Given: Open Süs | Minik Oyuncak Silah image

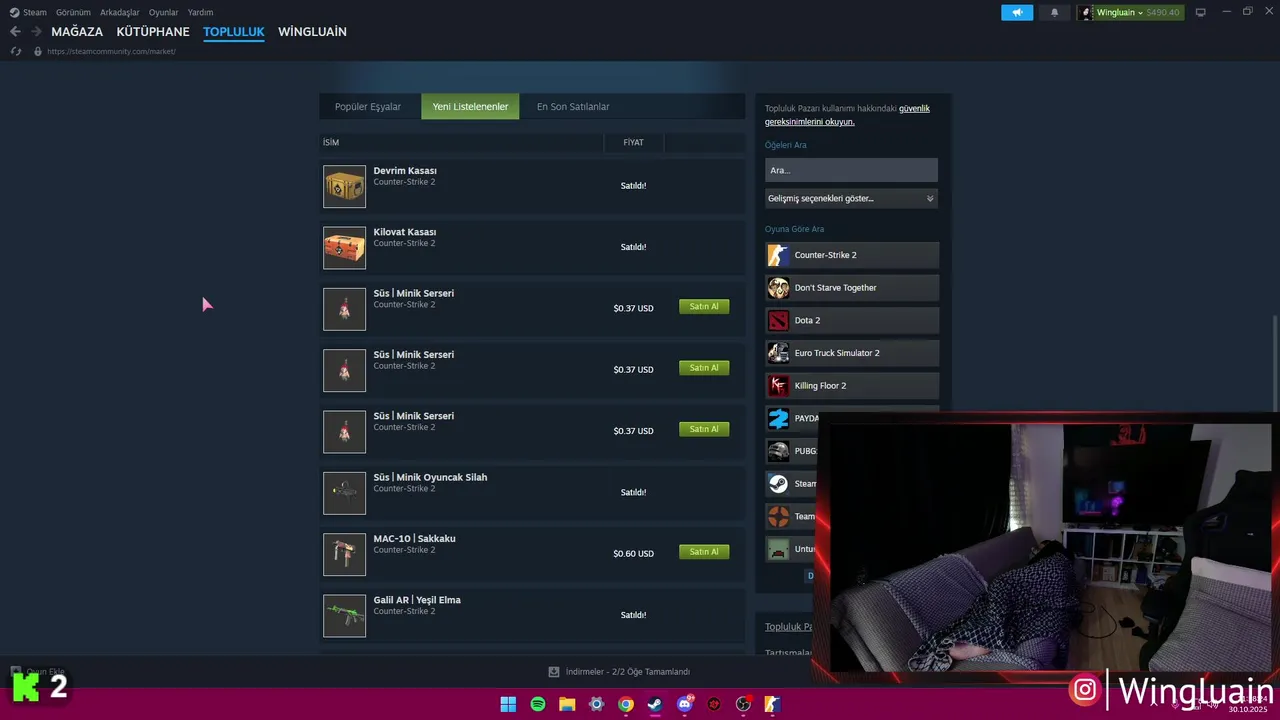Looking at the screenshot, I should 344,493.
